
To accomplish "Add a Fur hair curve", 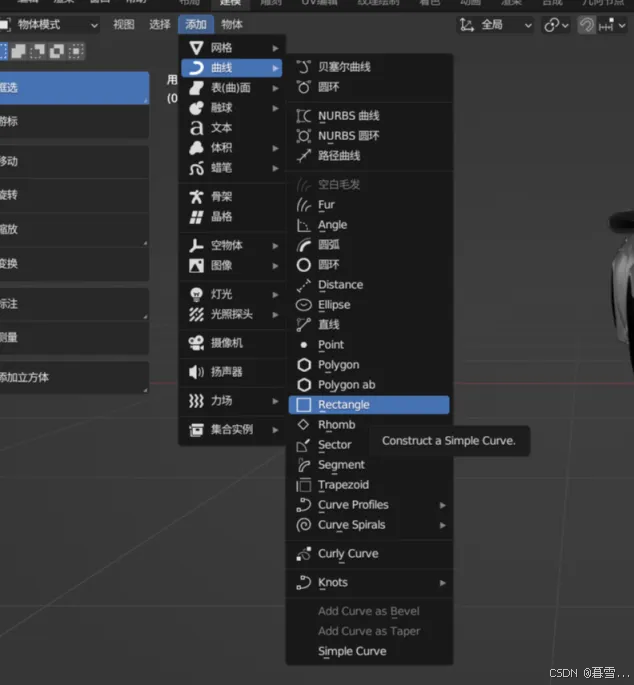I will pos(369,205).
